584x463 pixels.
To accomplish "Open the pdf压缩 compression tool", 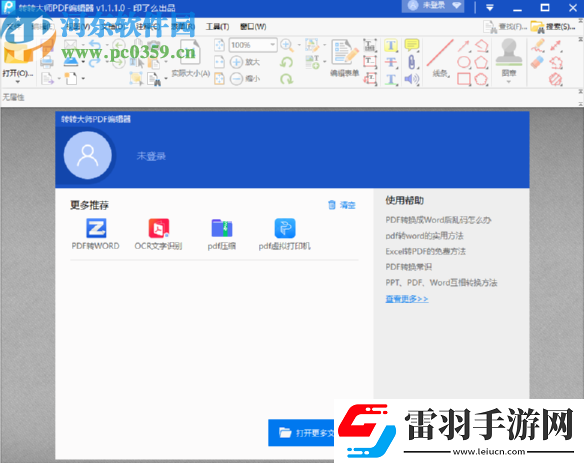I will 222,234.
